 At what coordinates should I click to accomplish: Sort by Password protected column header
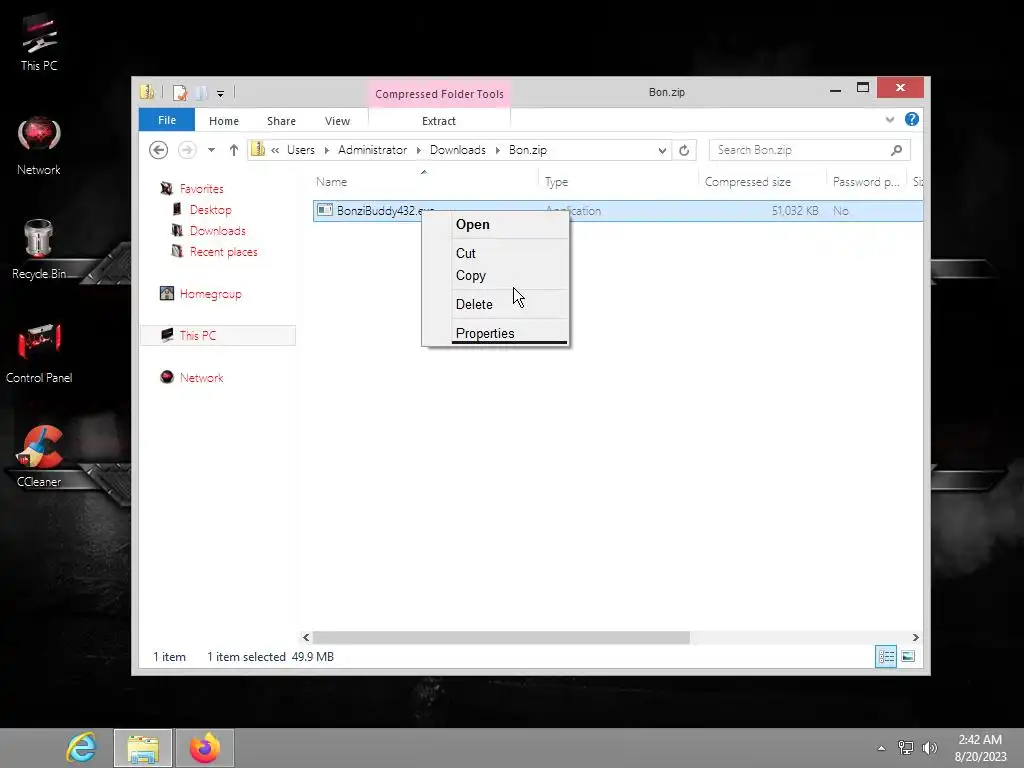(866, 182)
